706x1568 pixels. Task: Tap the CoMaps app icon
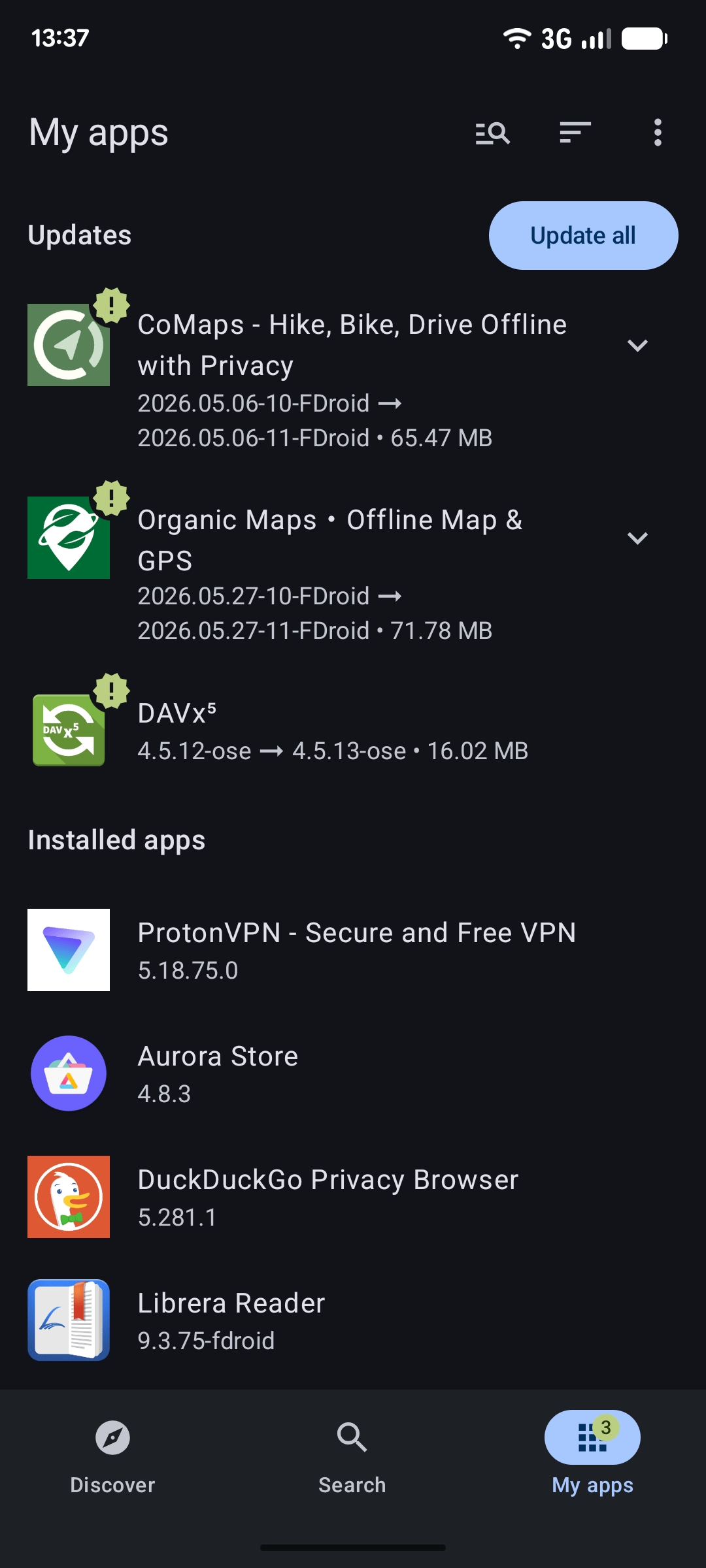69,345
